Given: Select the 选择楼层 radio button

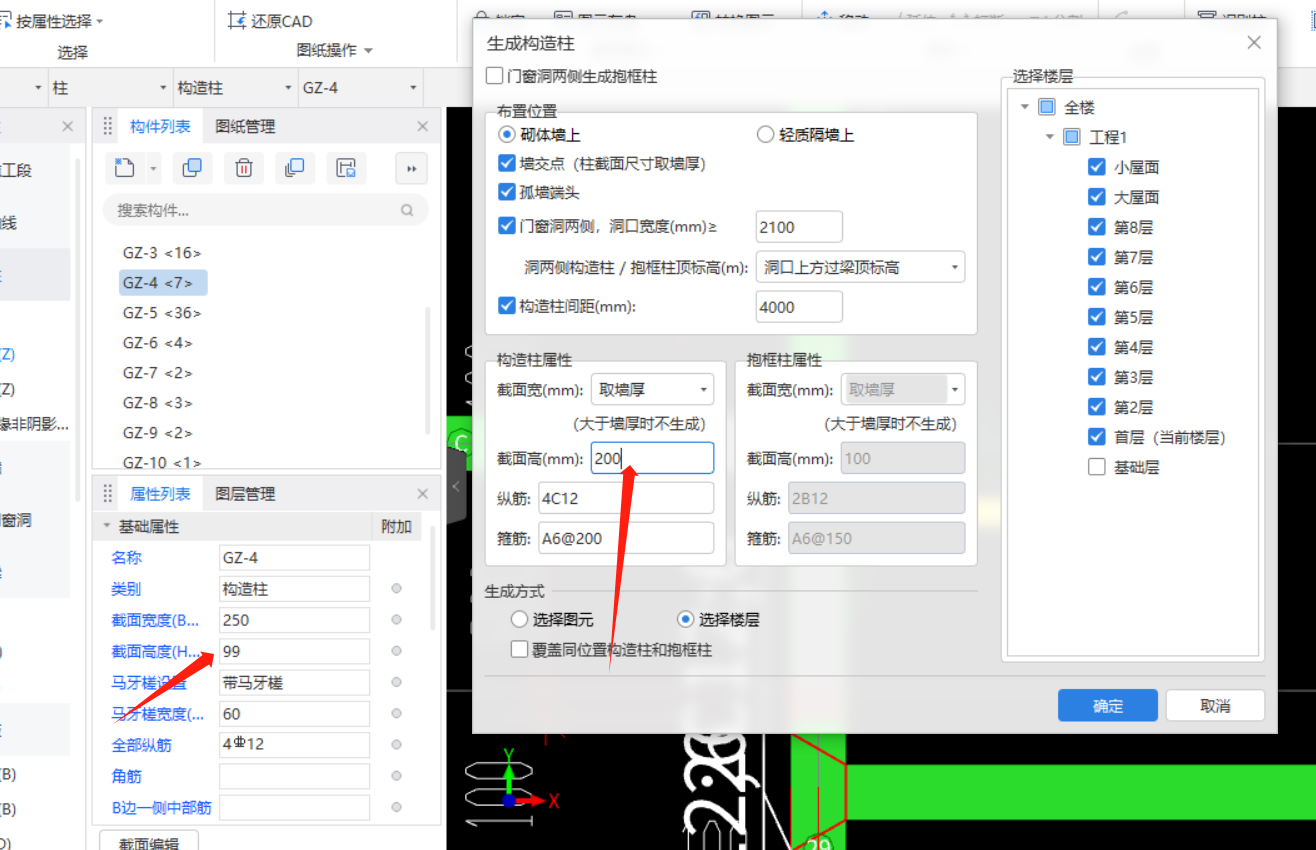Looking at the screenshot, I should [685, 619].
